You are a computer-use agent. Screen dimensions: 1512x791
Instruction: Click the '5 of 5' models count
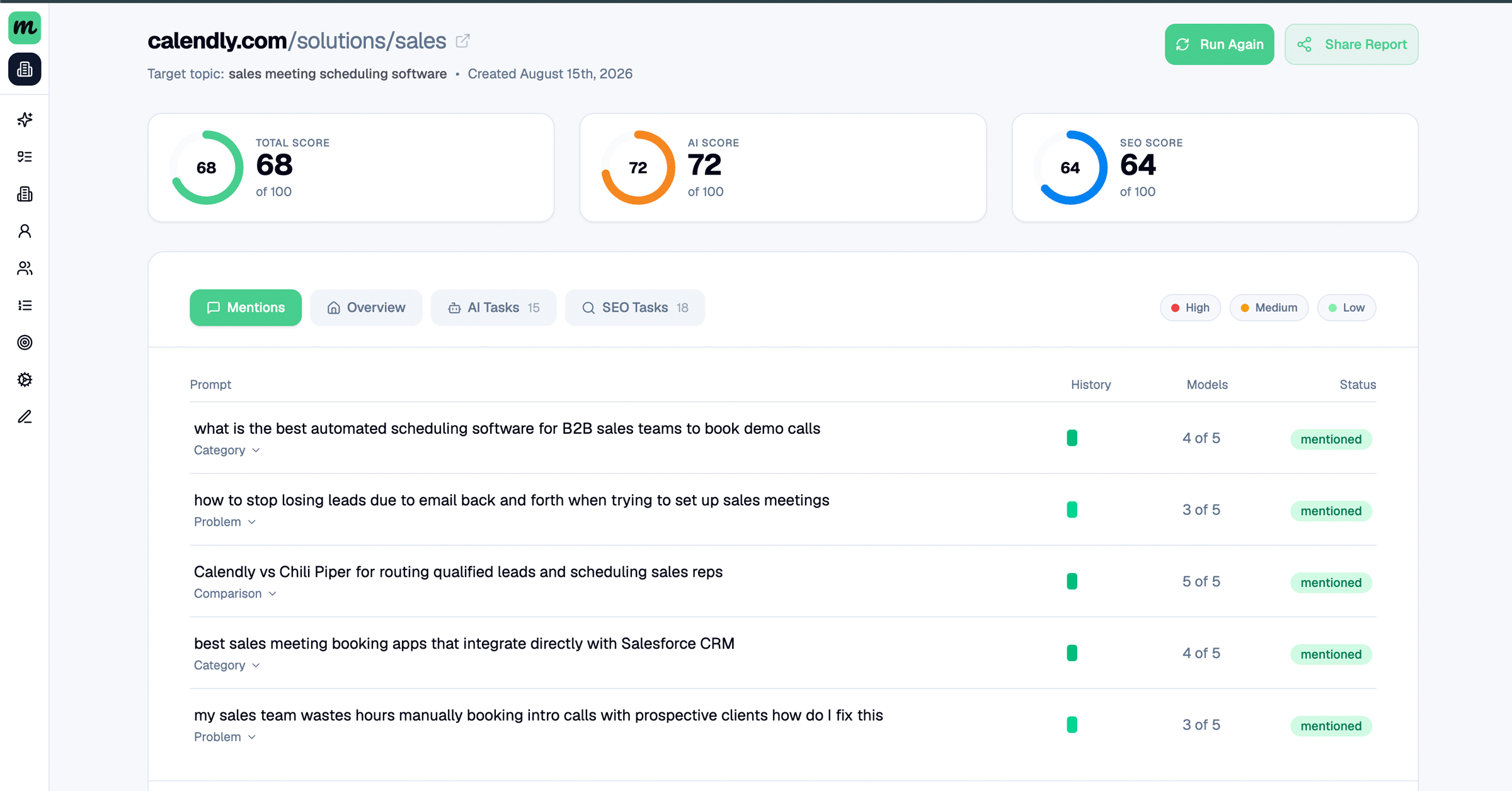pos(1201,582)
